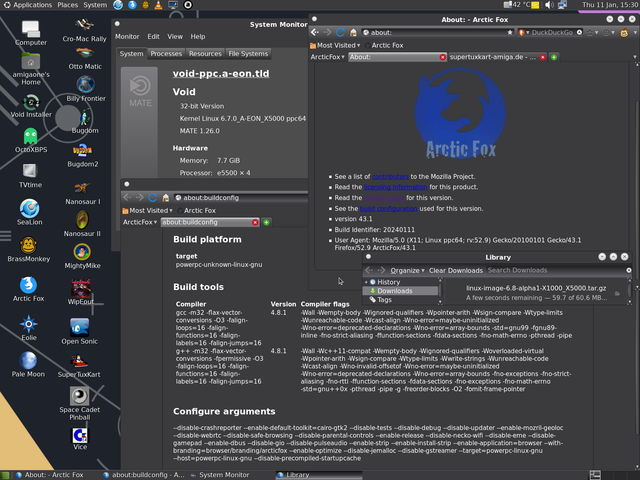
Task: Open the ArcticFox menu dropdown in About window
Action: point(327,57)
